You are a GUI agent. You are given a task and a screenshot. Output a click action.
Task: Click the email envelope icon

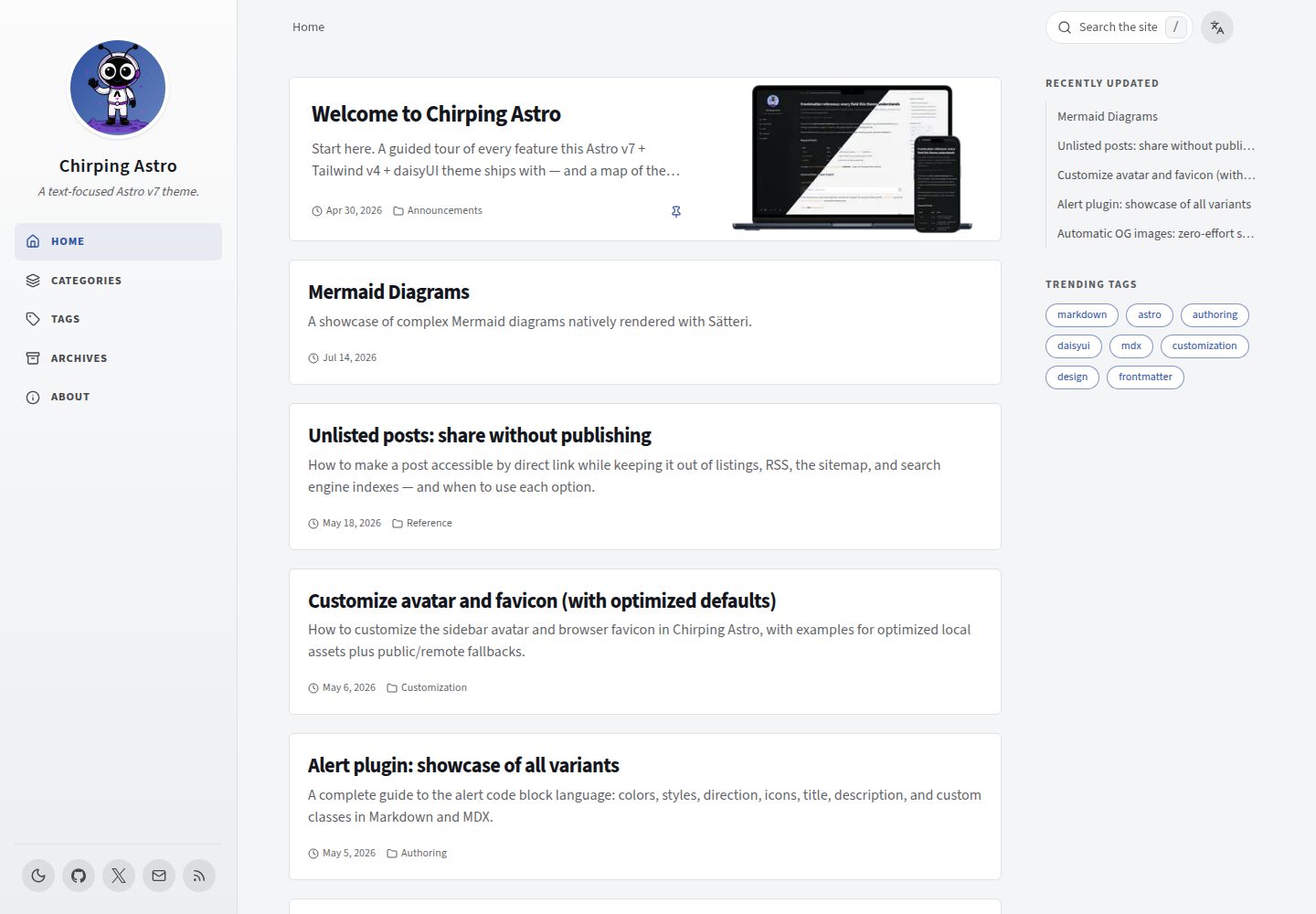tap(159, 876)
